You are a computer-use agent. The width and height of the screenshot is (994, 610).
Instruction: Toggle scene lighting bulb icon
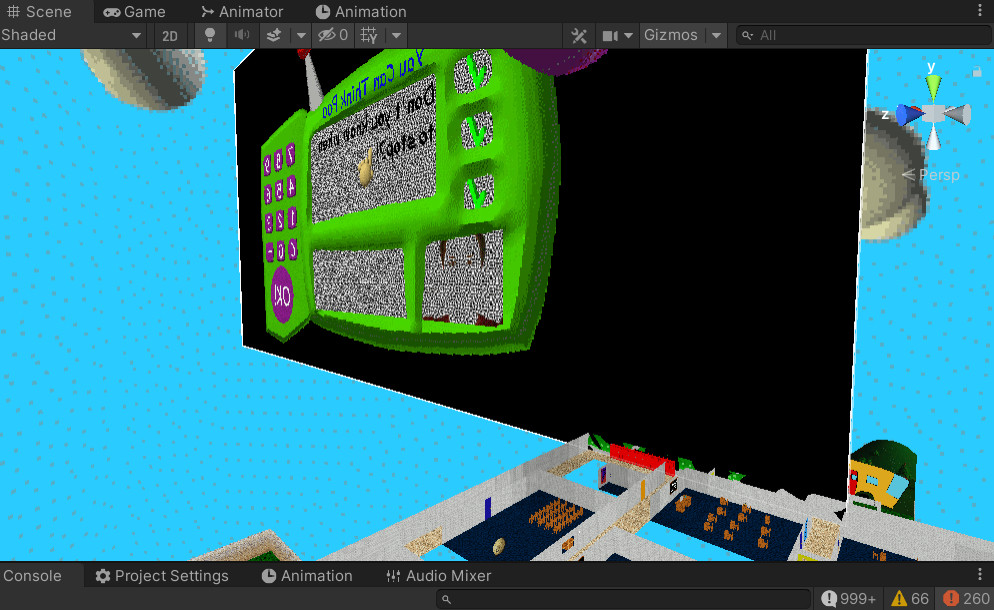[210, 35]
